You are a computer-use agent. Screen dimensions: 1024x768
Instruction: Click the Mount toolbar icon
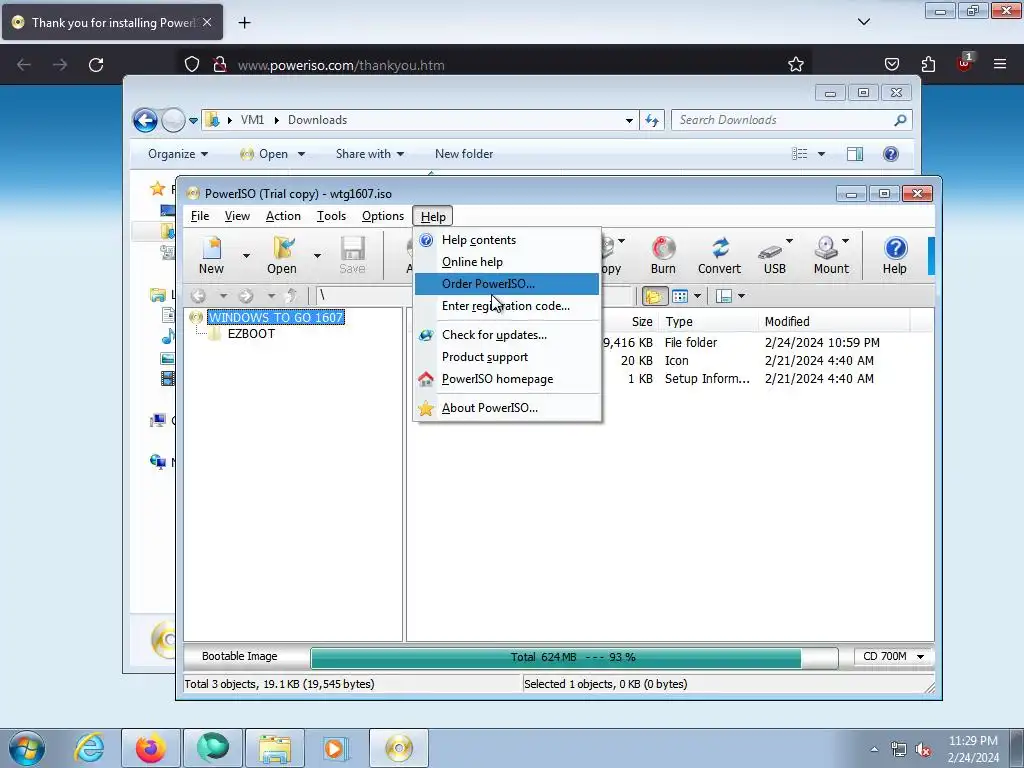coord(830,255)
